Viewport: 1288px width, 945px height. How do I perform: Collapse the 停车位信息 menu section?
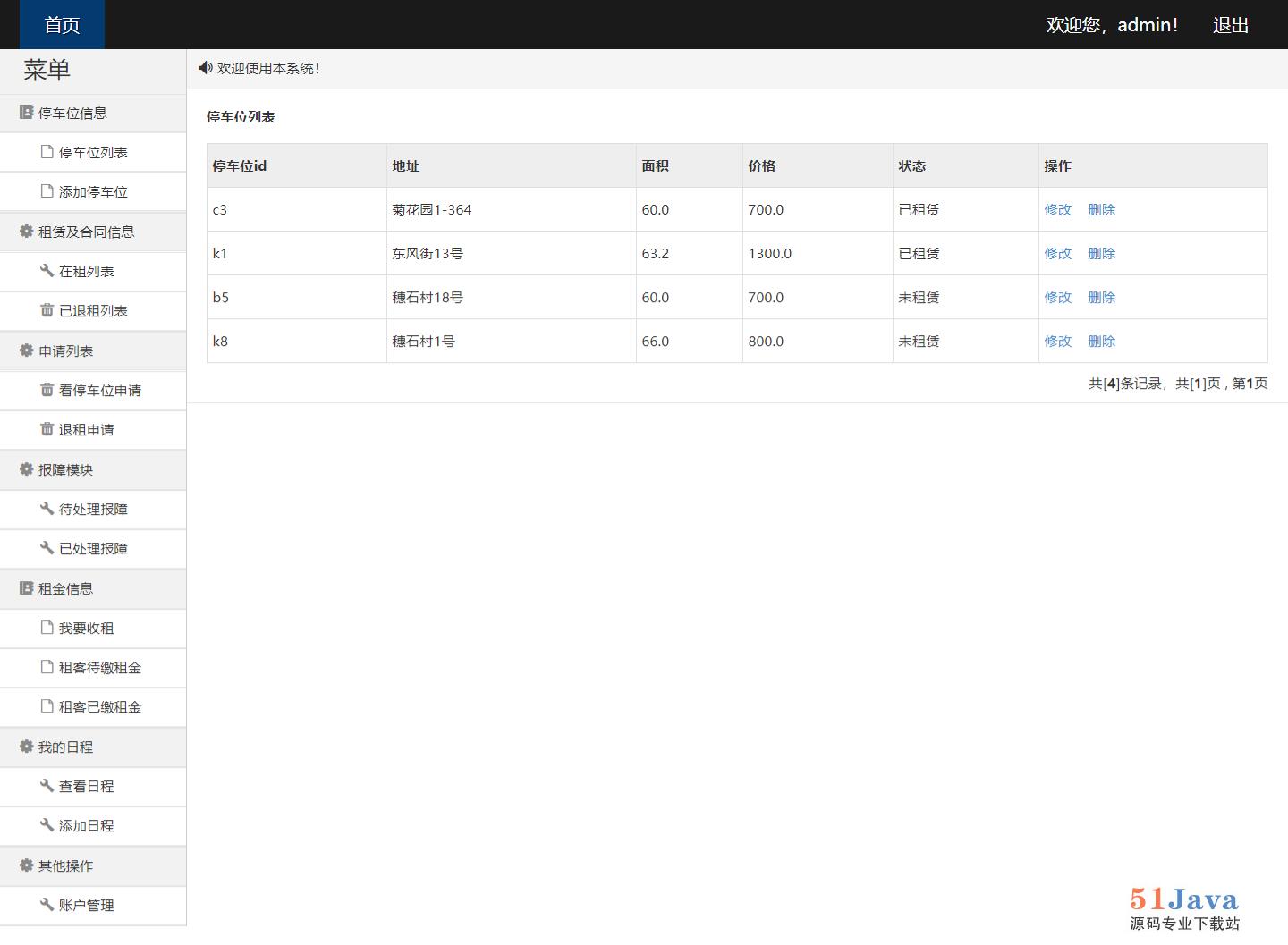(x=72, y=114)
